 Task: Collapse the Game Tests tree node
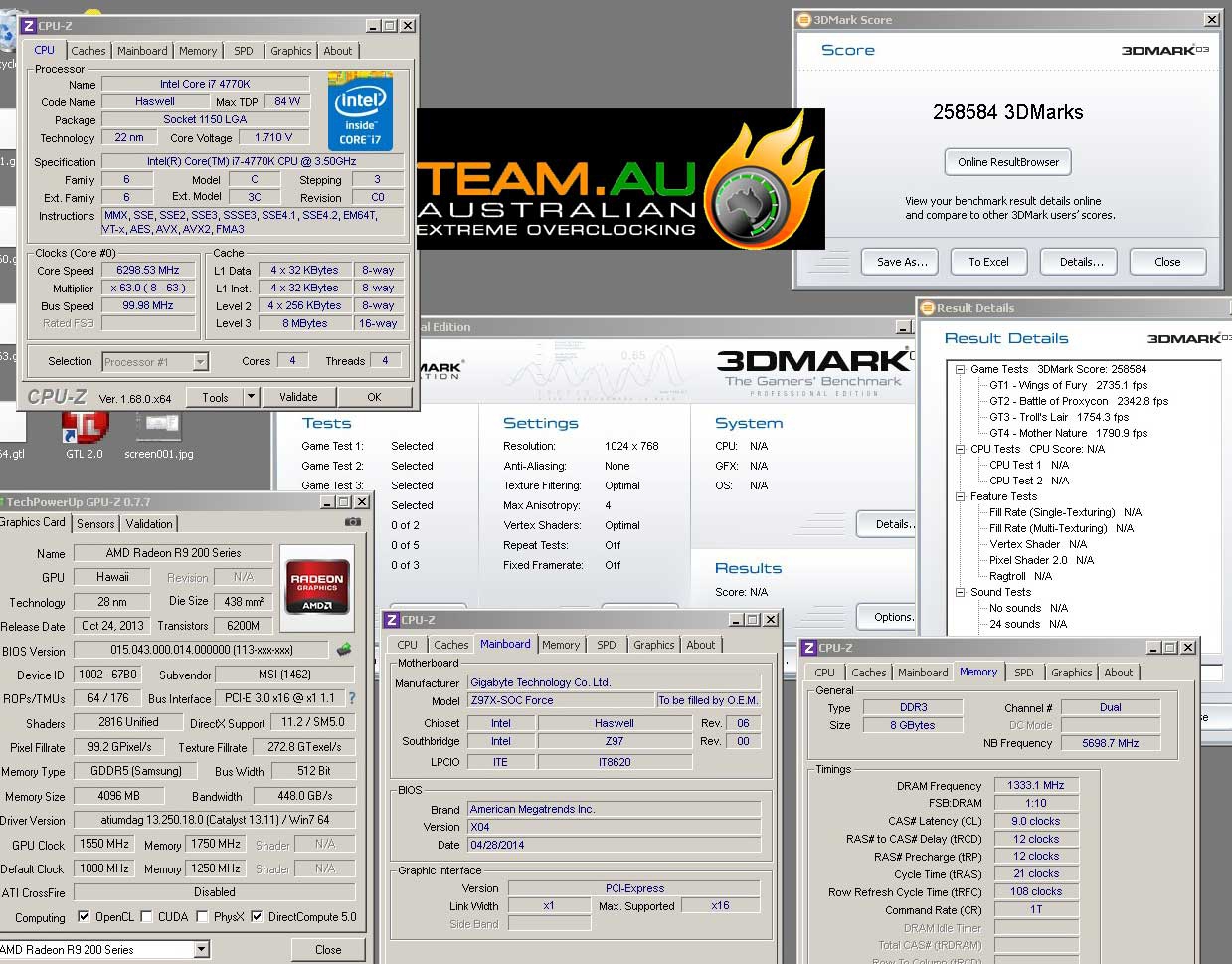(961, 369)
